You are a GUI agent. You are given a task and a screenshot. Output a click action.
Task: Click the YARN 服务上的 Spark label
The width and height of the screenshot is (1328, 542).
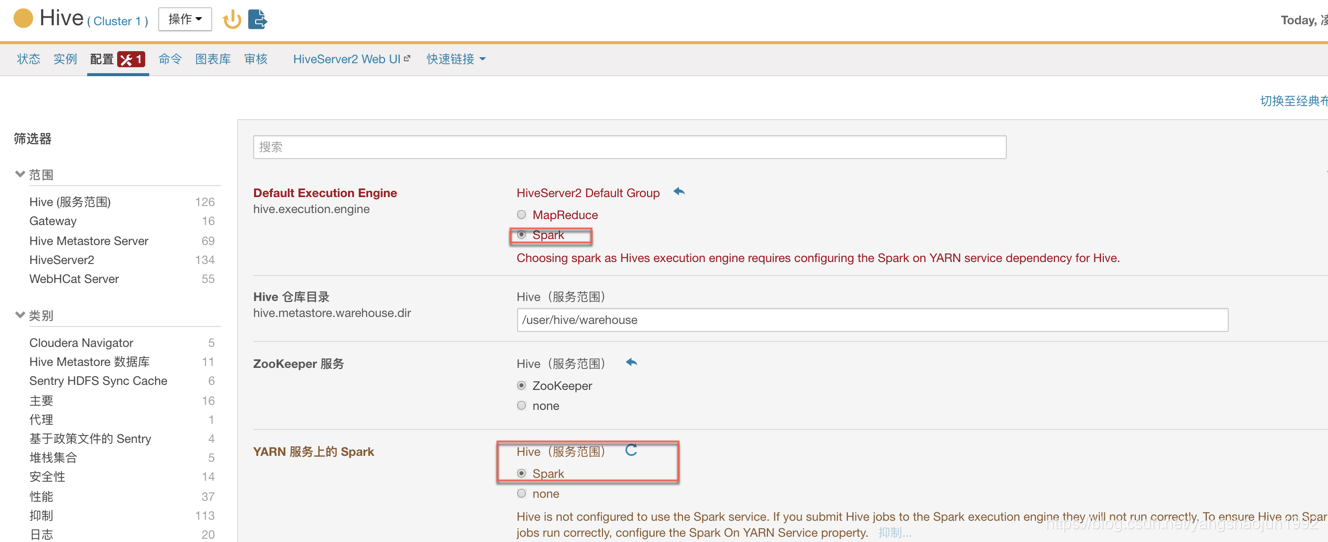pyautogui.click(x=314, y=452)
